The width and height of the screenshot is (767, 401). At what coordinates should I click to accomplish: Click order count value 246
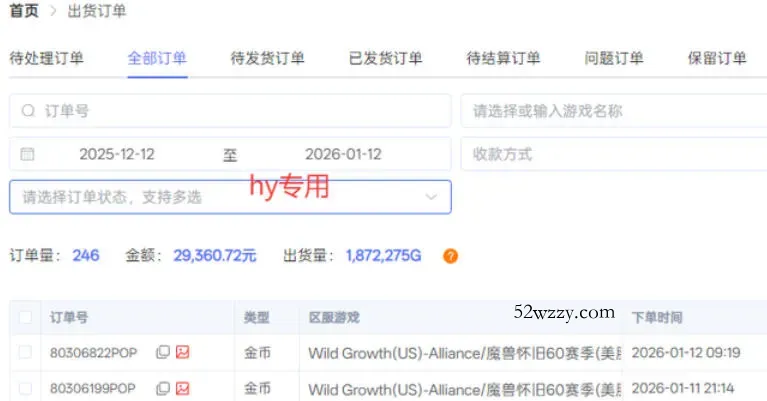86,255
